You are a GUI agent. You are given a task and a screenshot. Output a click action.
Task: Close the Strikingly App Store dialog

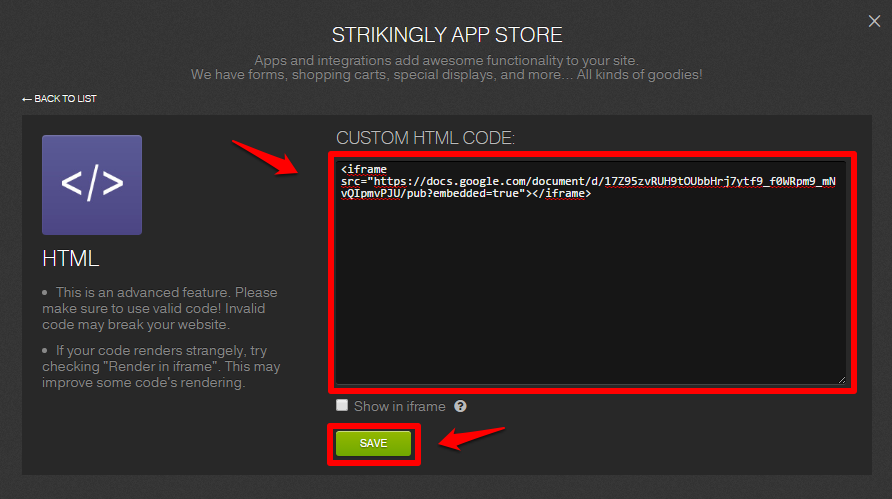(x=874, y=21)
